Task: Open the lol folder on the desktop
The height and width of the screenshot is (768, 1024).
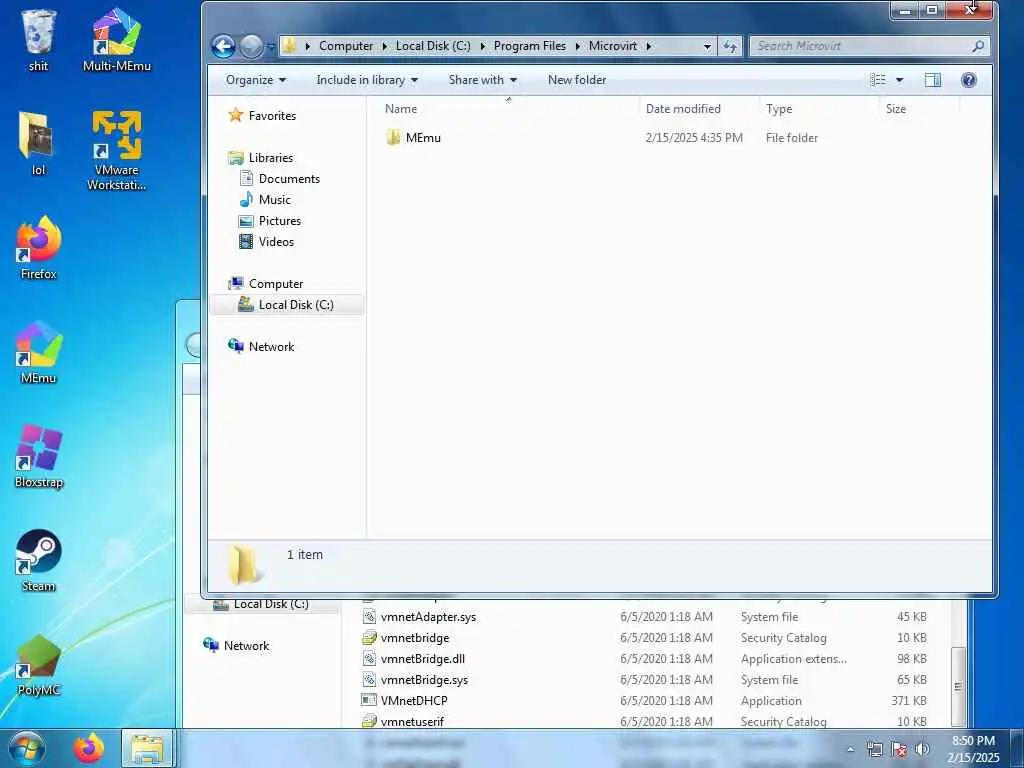Action: point(39,144)
